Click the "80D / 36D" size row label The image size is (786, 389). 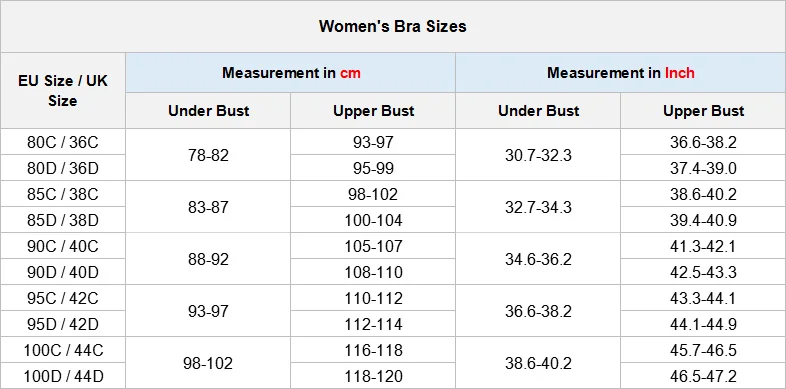point(63,168)
